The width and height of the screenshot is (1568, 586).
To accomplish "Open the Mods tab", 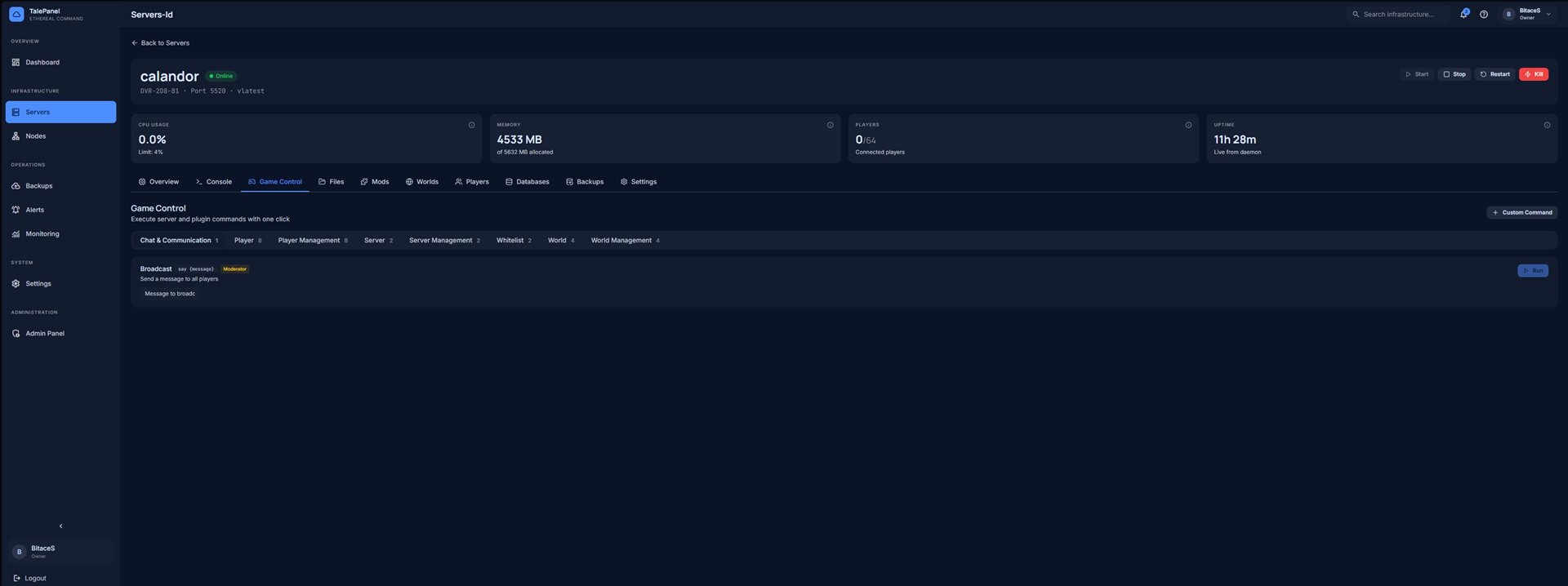I will pos(375,182).
